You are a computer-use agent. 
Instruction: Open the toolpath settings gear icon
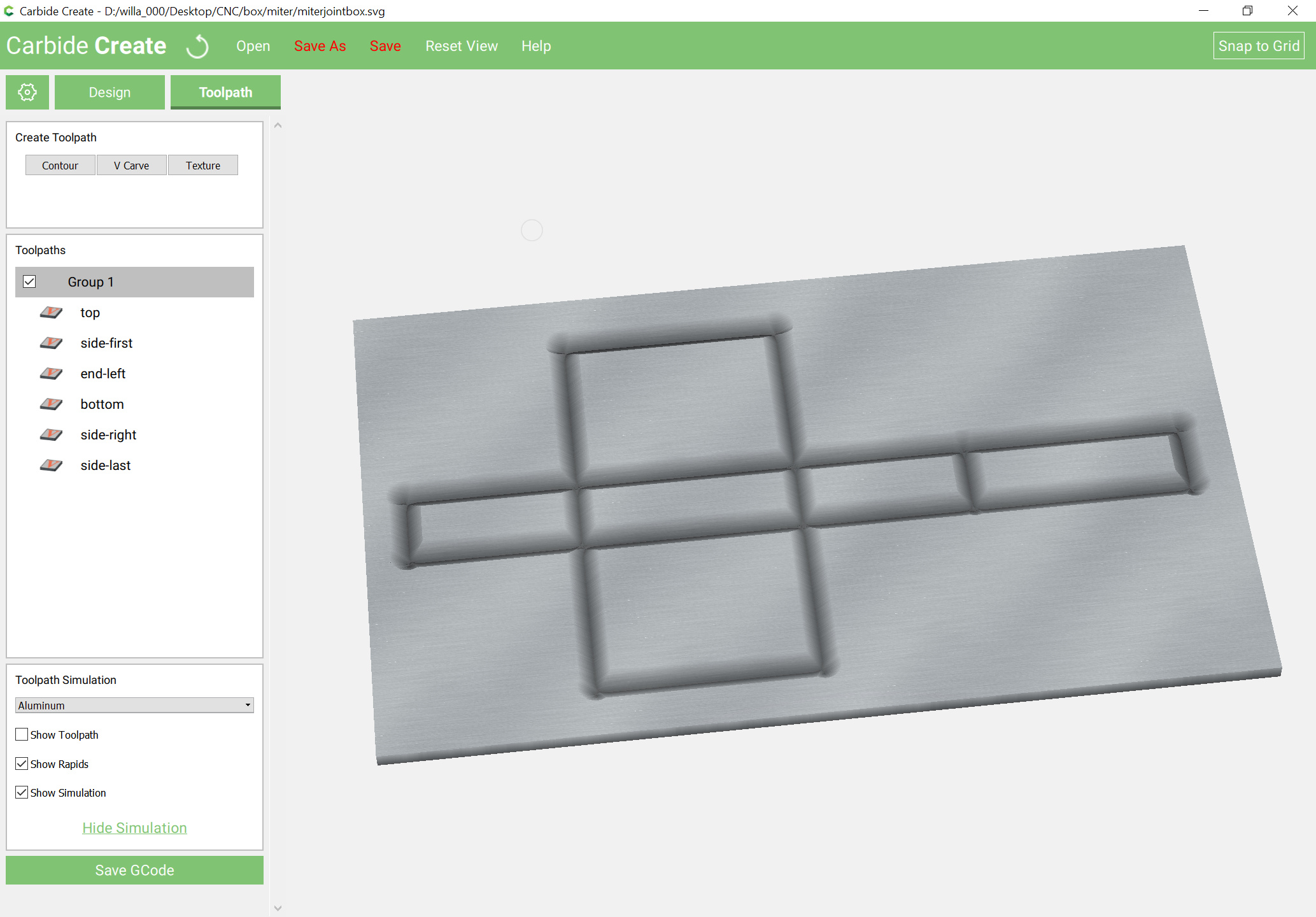[27, 92]
